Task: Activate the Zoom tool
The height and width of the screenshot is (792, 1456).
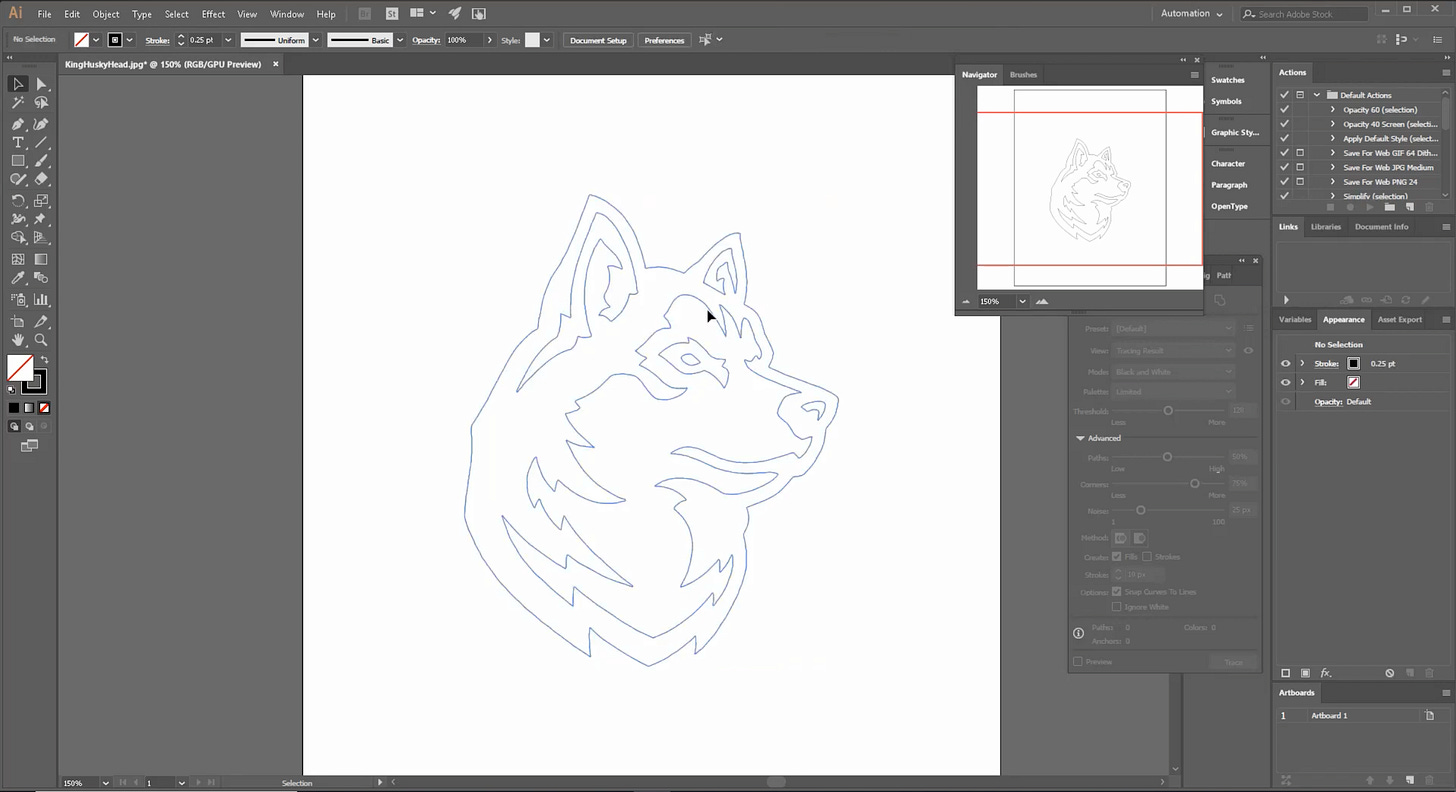Action: 41,340
